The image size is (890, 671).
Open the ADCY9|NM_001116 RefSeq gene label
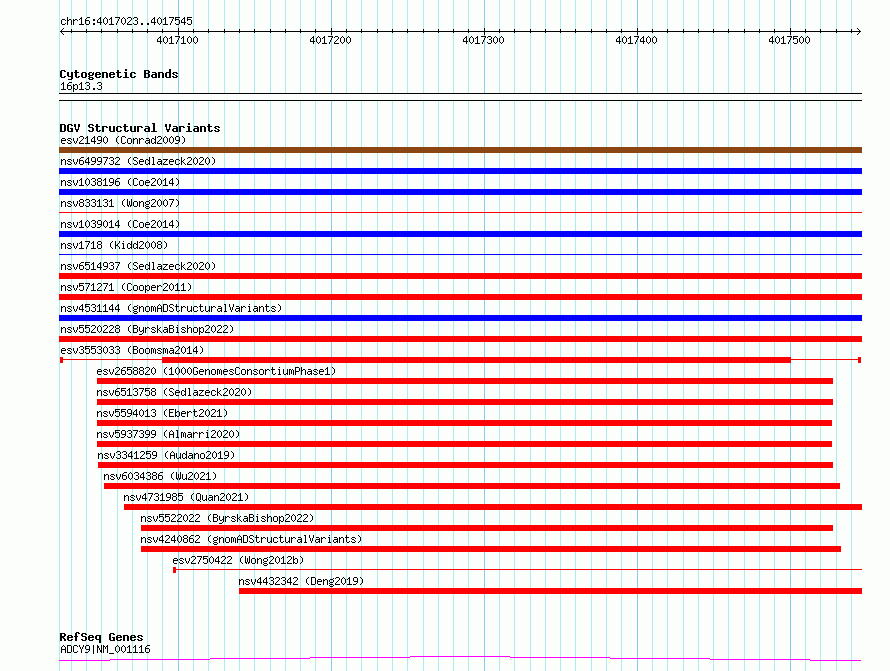tap(105, 649)
